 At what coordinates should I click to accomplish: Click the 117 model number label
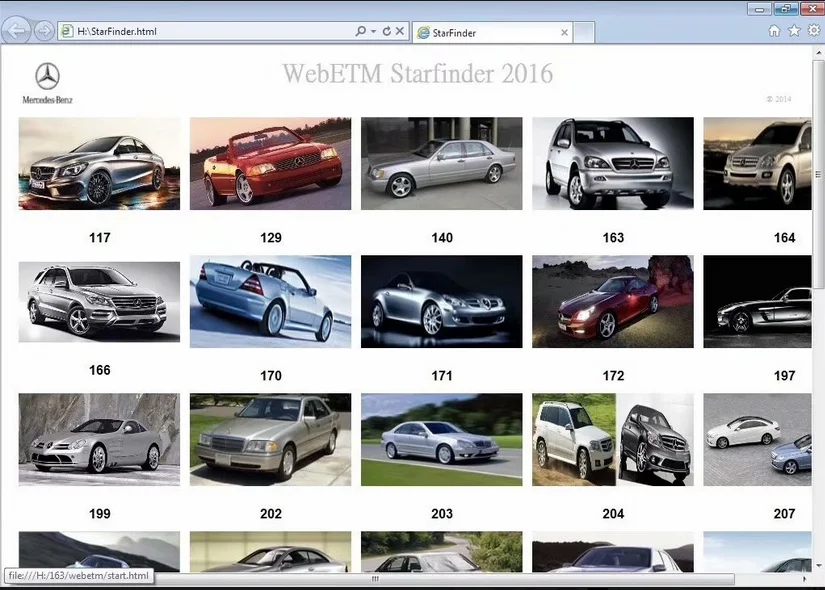coord(99,238)
